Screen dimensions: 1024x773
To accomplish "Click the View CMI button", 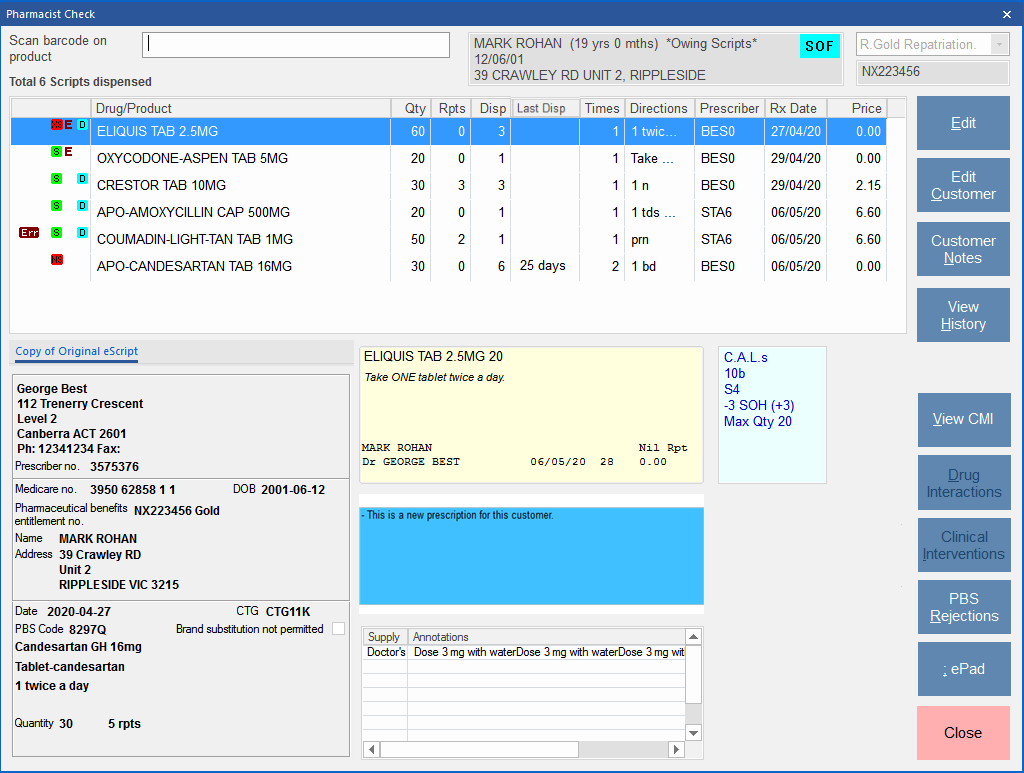I will pyautogui.click(x=963, y=419).
